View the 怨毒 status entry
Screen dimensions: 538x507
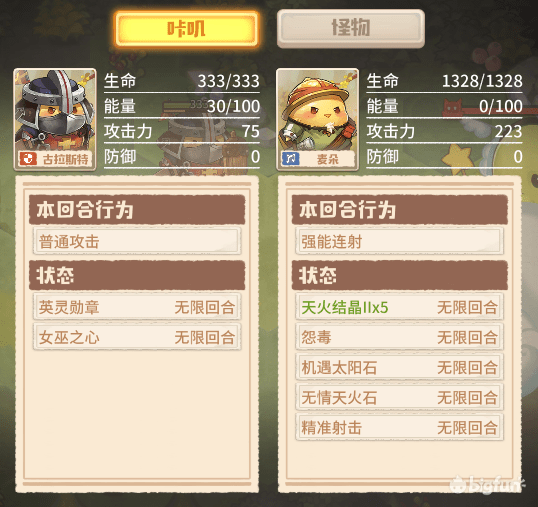click(x=399, y=337)
